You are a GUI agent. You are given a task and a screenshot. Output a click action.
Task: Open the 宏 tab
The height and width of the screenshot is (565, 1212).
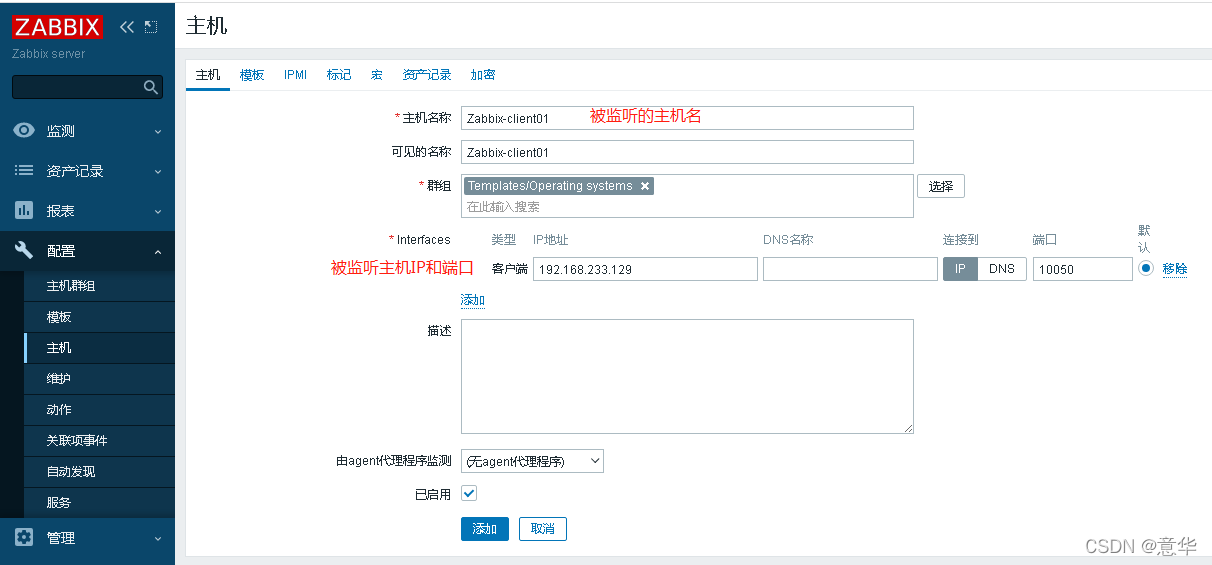[377, 75]
